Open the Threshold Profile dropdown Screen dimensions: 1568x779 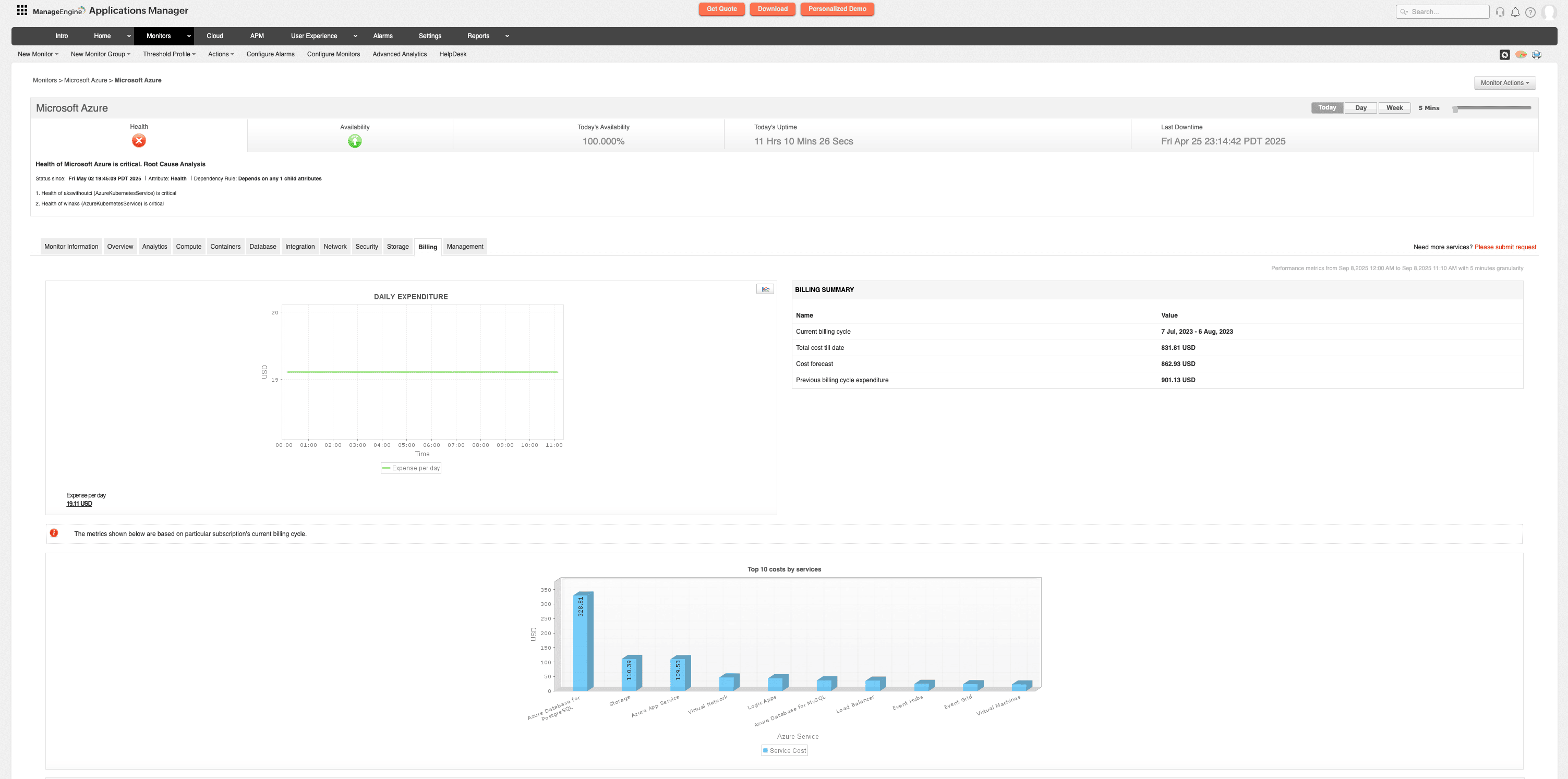click(x=169, y=54)
